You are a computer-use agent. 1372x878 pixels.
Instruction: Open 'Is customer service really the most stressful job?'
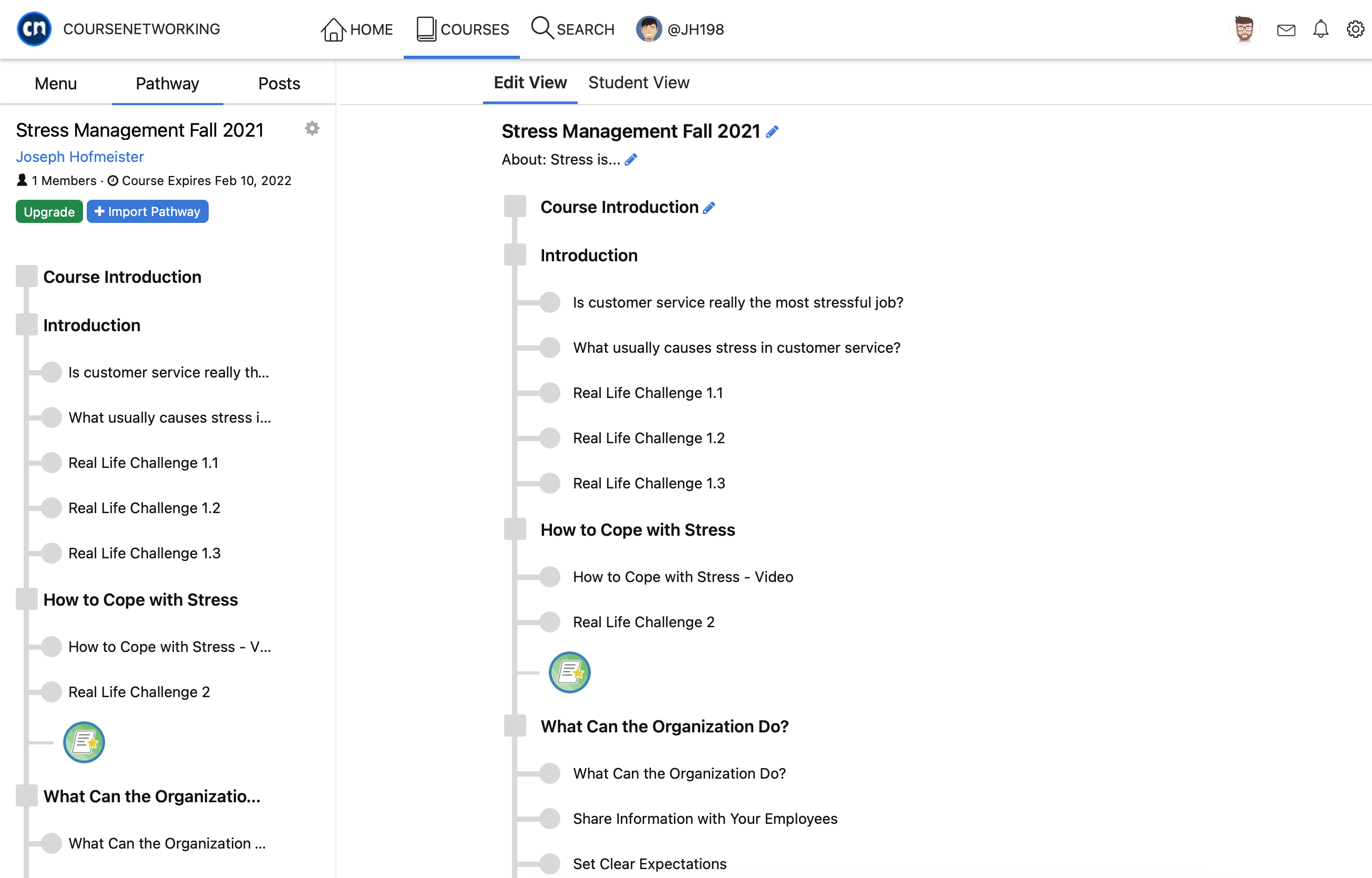(x=738, y=302)
